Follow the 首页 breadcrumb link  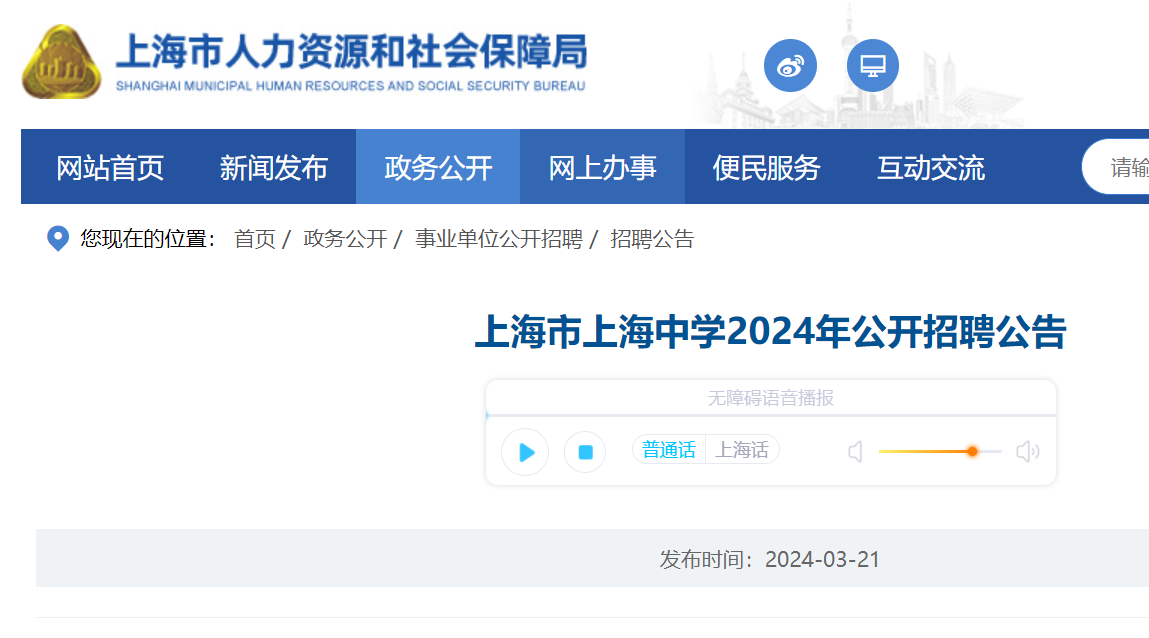(255, 239)
